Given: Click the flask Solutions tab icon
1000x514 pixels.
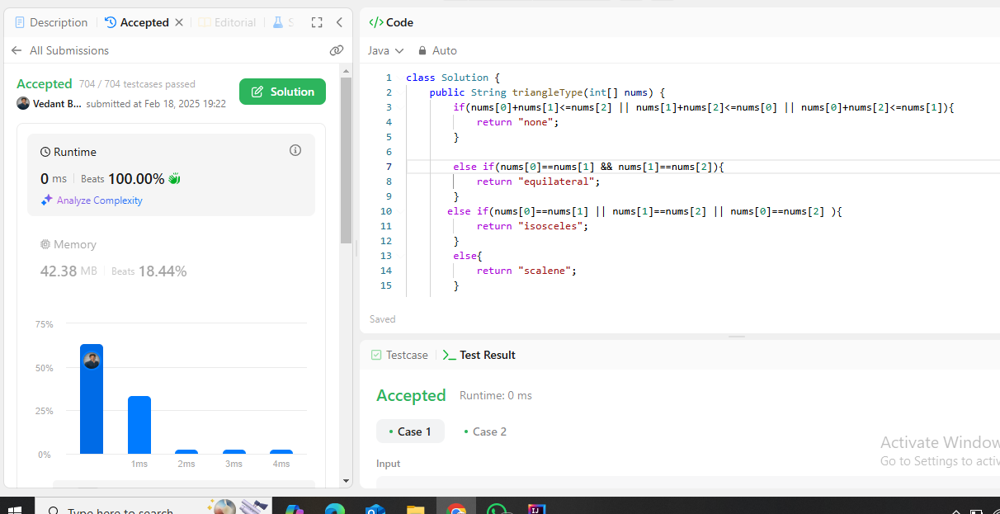Looking at the screenshot, I should click(278, 22).
